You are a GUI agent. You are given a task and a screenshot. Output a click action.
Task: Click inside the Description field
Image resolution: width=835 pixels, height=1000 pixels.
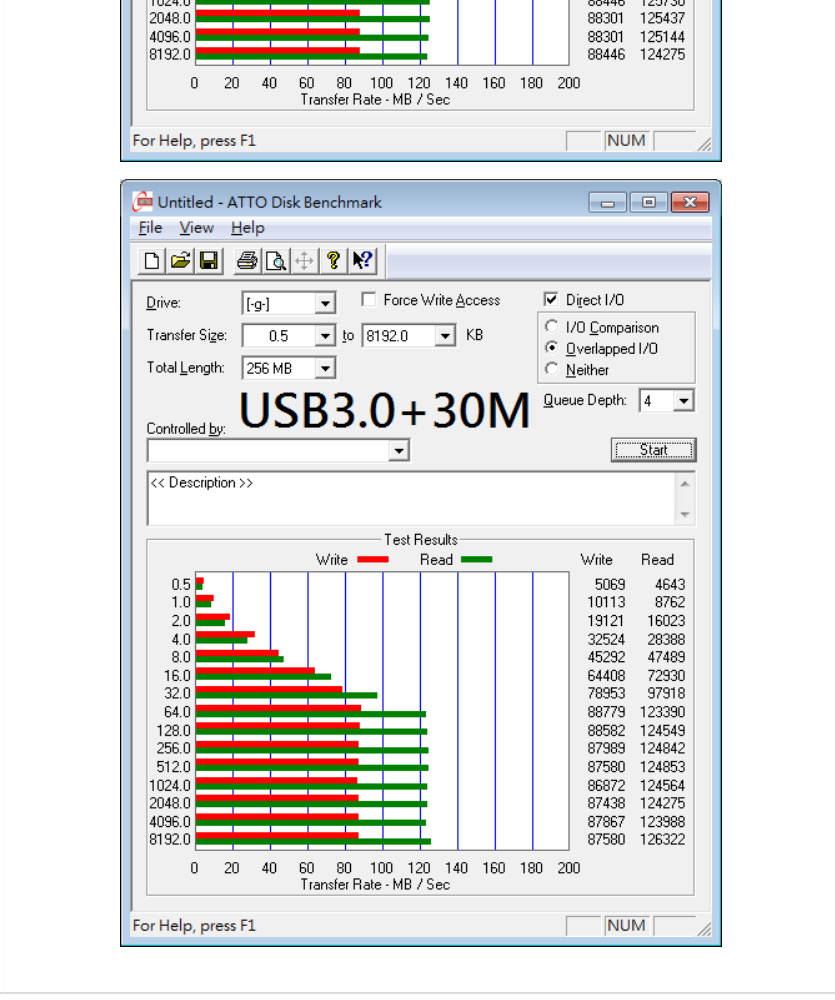(x=400, y=495)
